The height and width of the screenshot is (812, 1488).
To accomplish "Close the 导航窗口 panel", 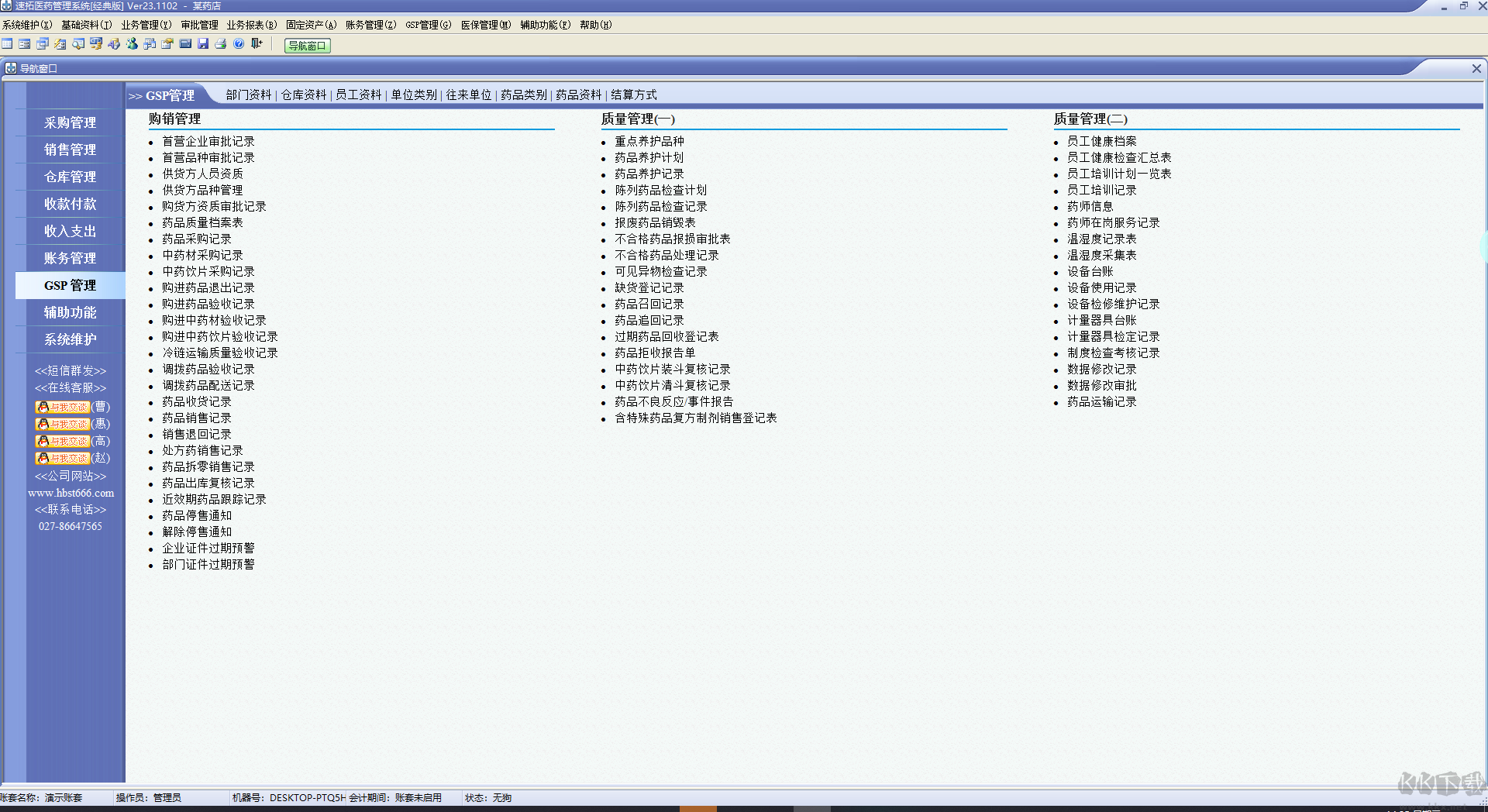I will coord(1476,68).
